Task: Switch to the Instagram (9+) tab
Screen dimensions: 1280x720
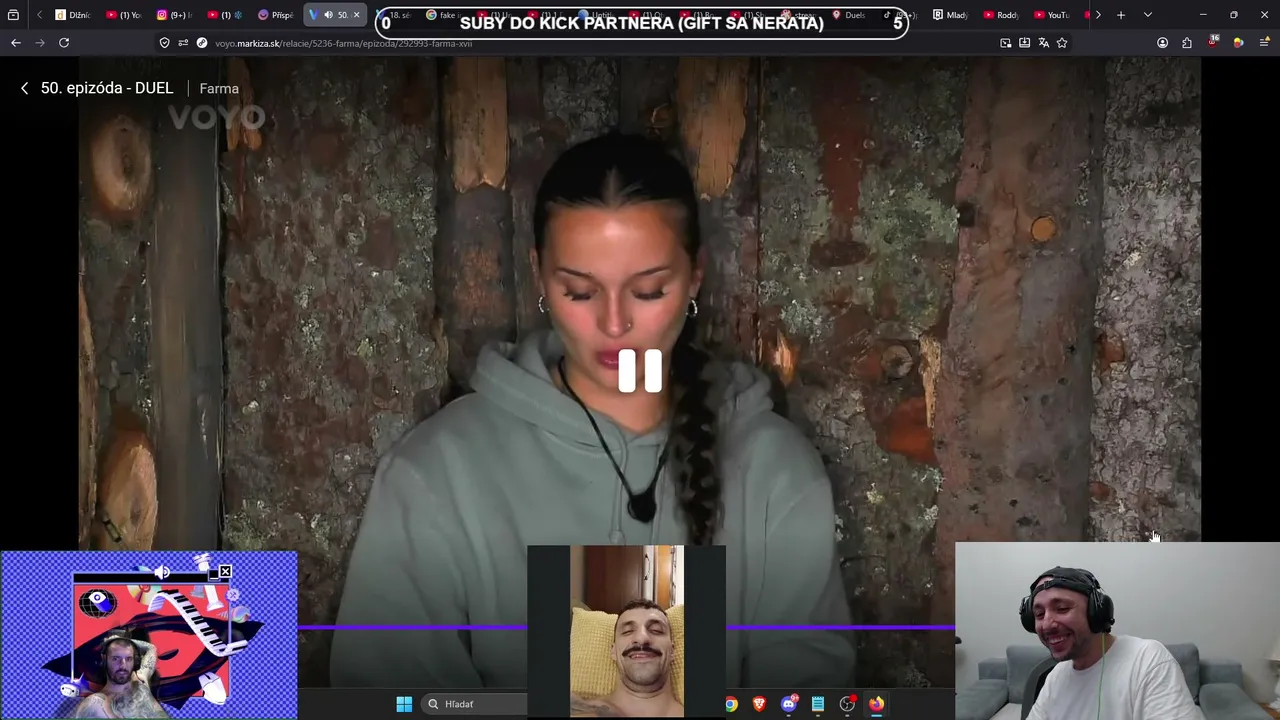Action: 174,15
